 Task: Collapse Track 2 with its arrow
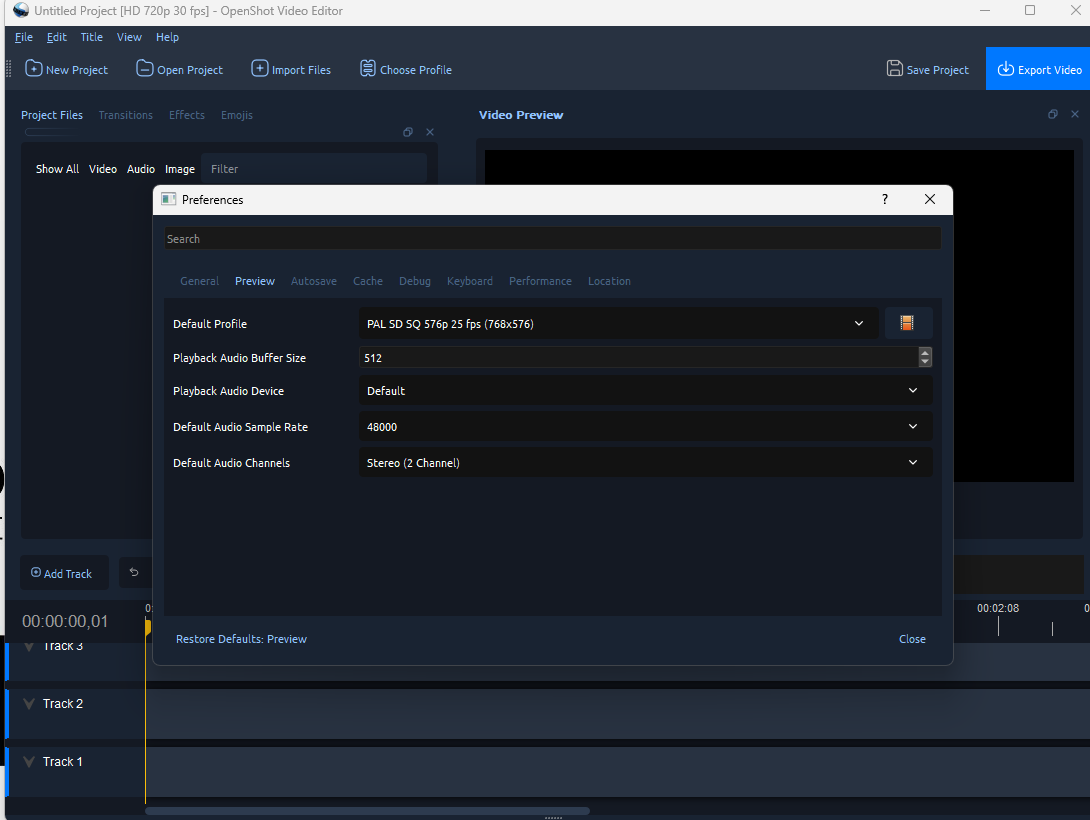pyautogui.click(x=29, y=704)
